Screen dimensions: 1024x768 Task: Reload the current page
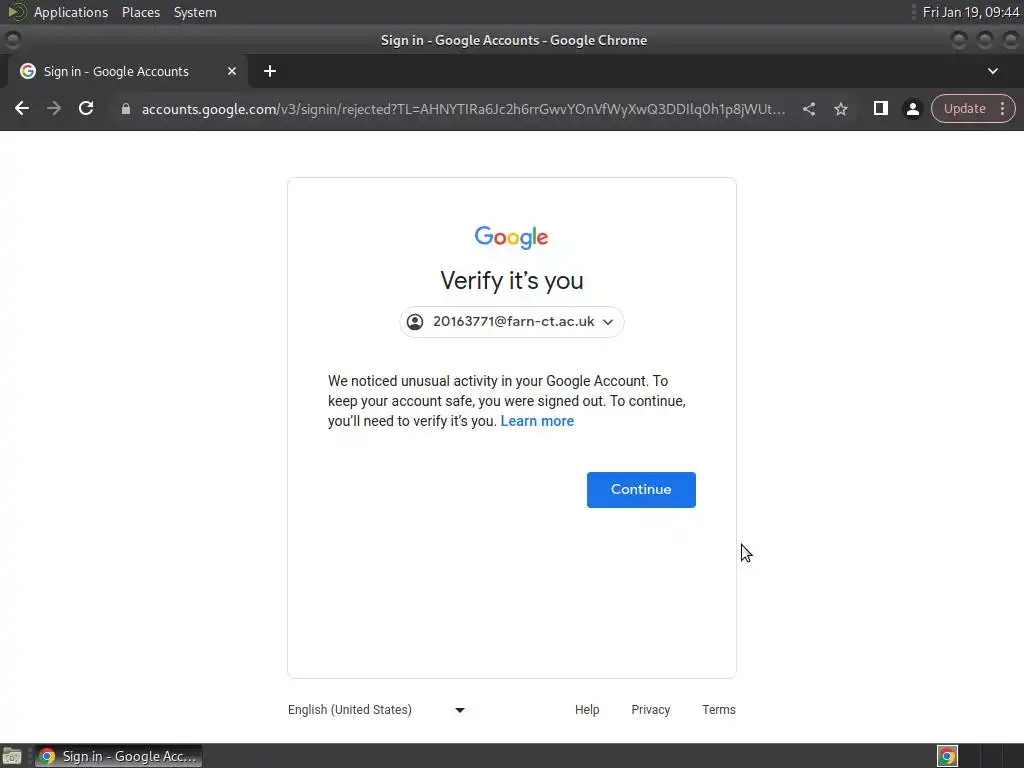pyautogui.click(x=86, y=108)
